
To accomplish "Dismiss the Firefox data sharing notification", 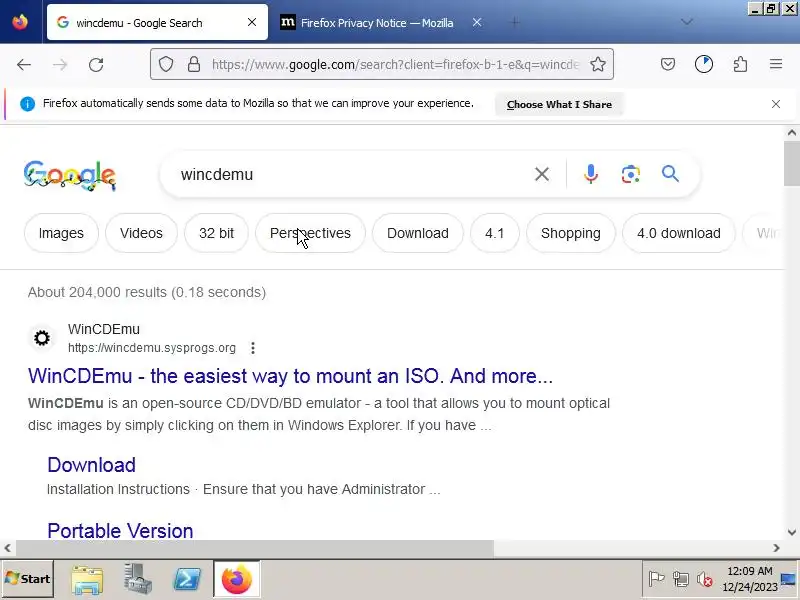I will pos(776,104).
